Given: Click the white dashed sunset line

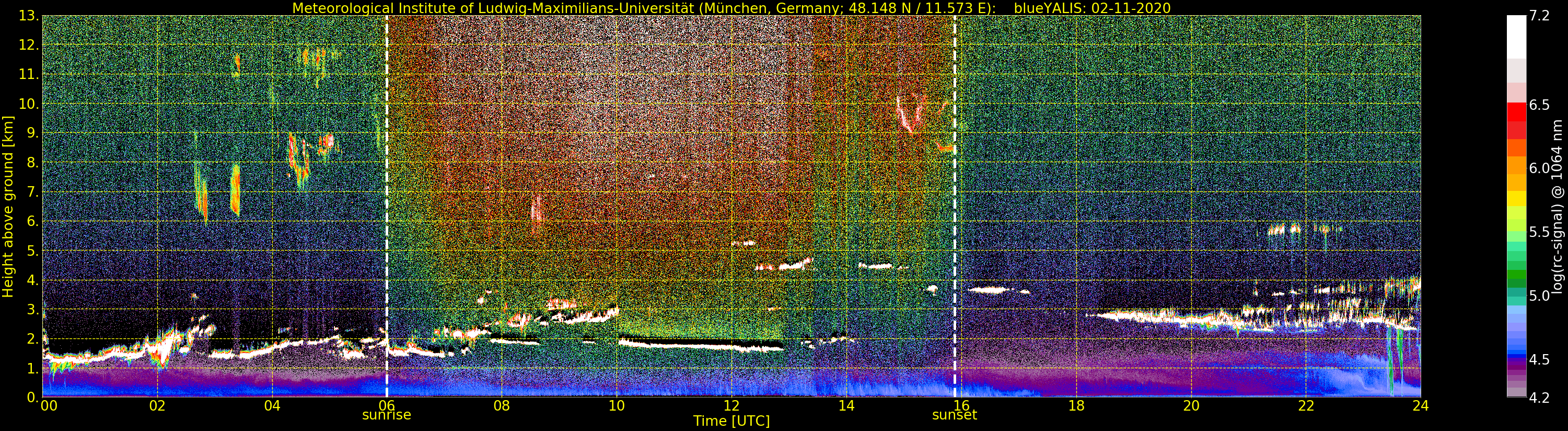Looking at the screenshot, I should pos(955,206).
